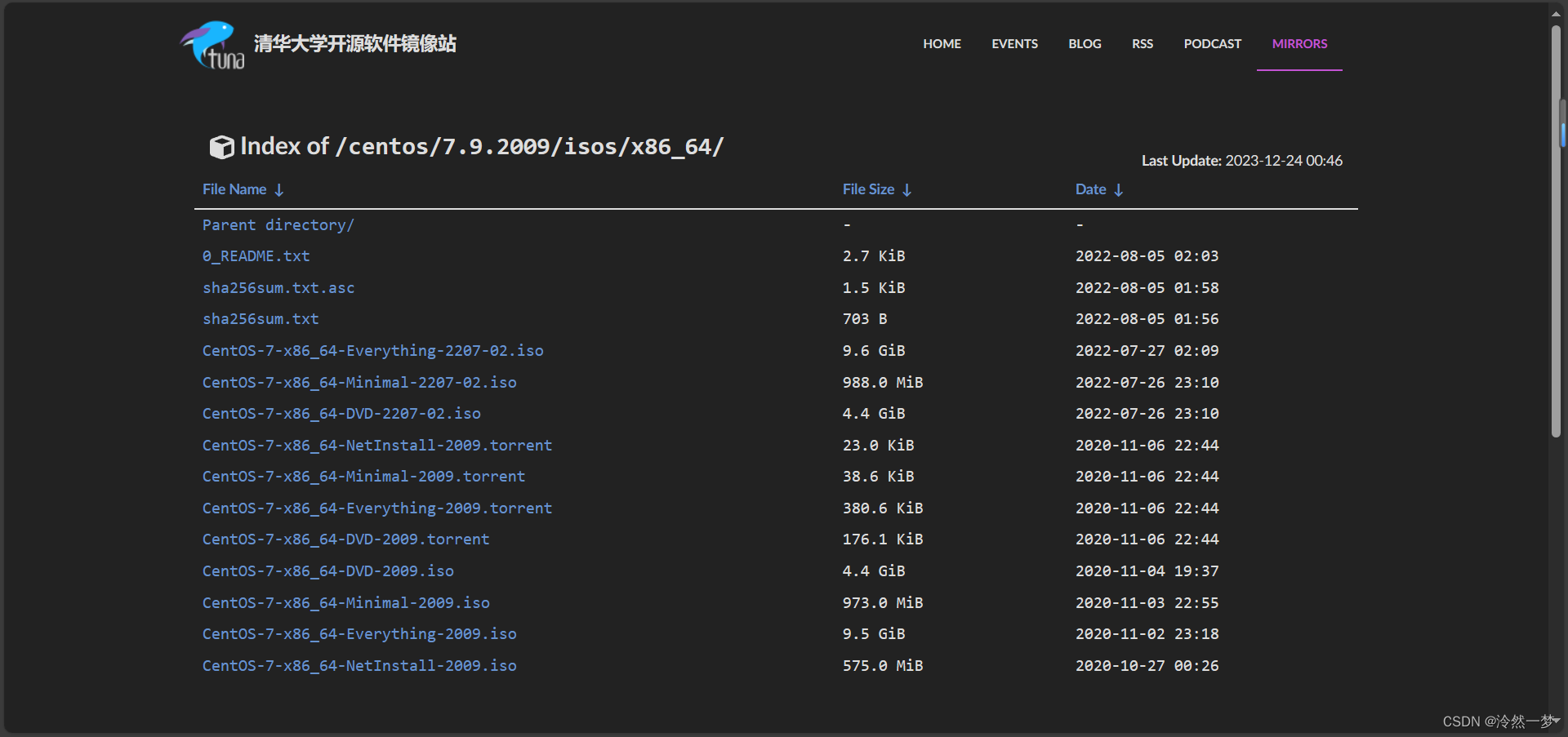Download CentOS-7-x86_64-DVD-2009.iso

click(x=328, y=571)
